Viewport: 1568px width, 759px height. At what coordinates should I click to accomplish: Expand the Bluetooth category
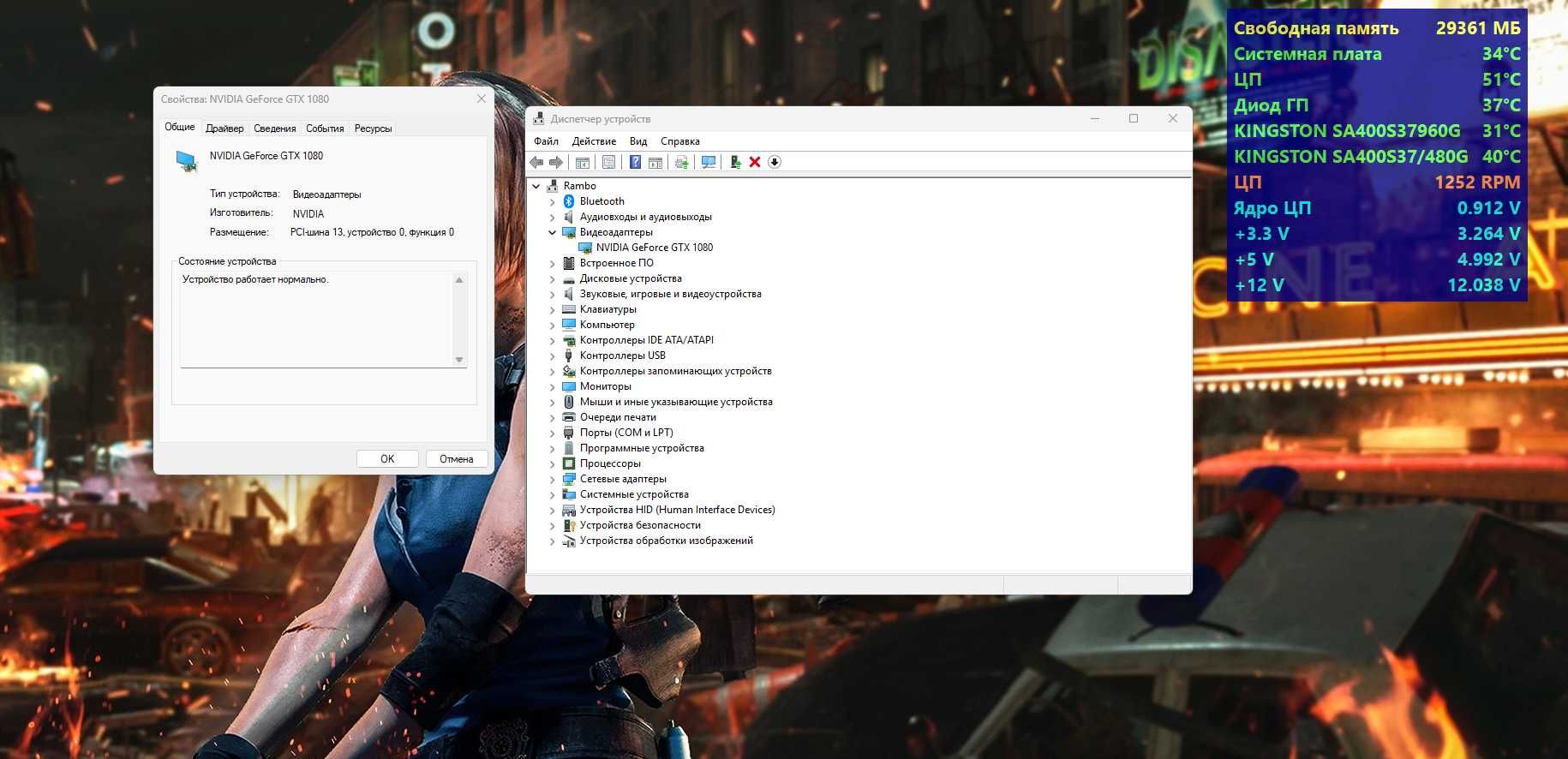coord(553,201)
